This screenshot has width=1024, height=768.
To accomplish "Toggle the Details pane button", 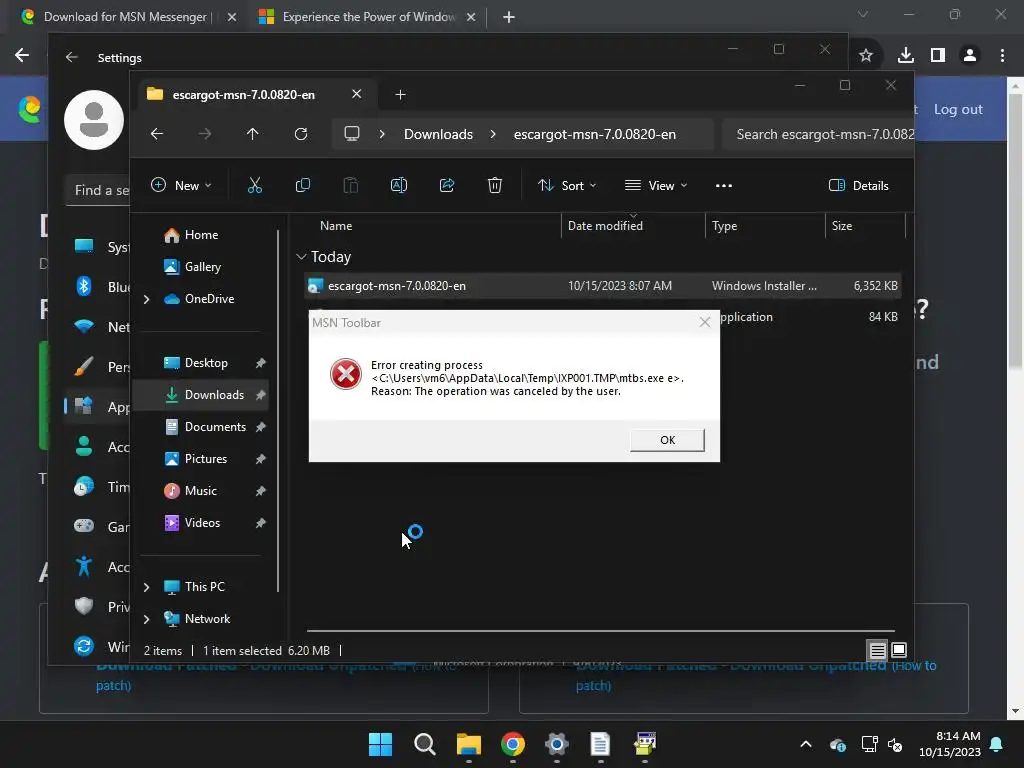I will [x=858, y=185].
